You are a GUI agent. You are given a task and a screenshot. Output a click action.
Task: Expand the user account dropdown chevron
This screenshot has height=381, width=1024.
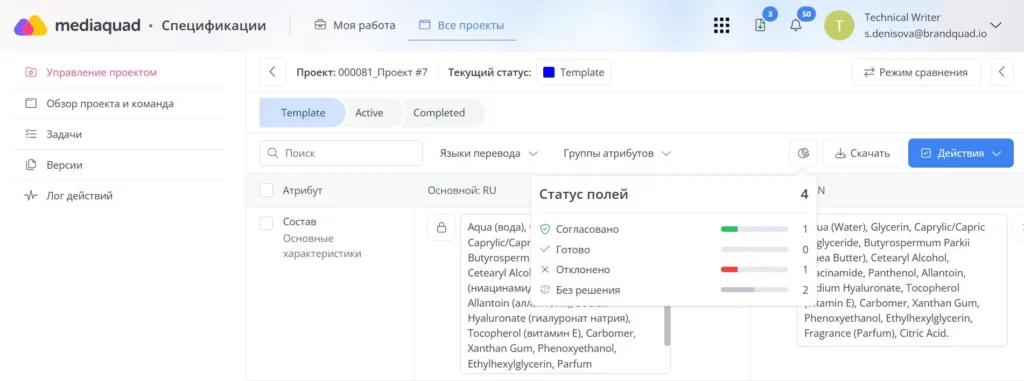[x=996, y=25]
